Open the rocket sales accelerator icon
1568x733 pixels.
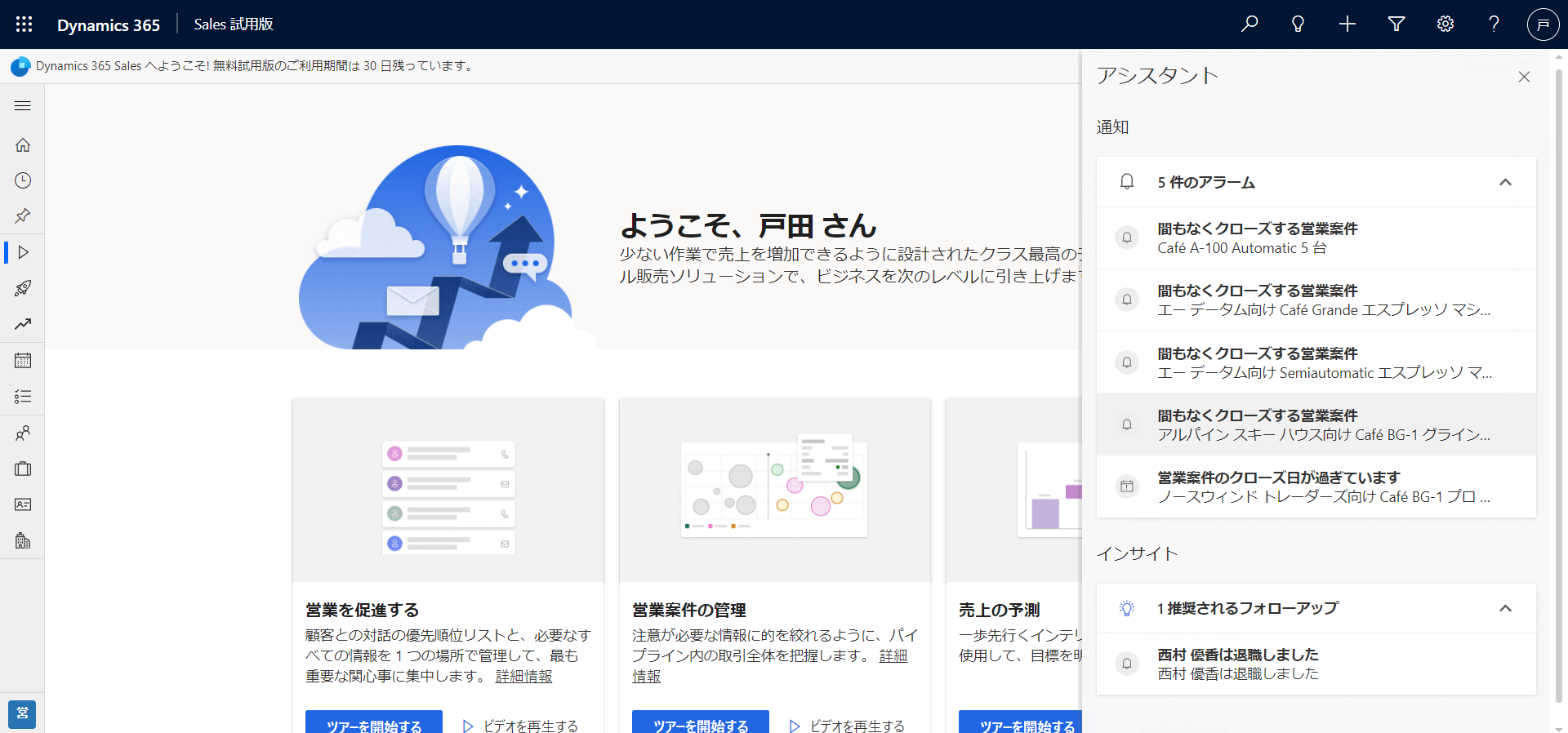23,288
